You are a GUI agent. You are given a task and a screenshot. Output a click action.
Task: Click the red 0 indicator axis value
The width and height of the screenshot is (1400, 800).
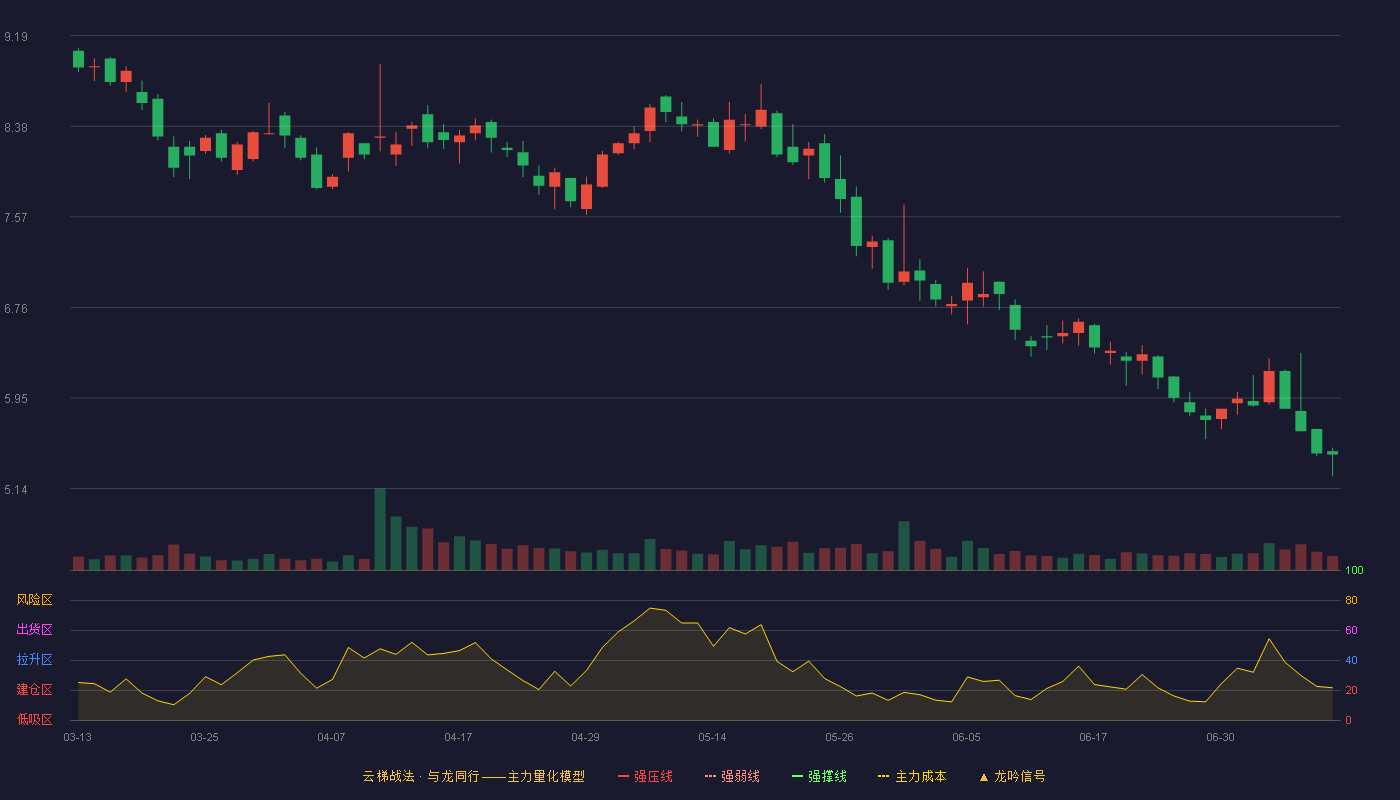(1349, 720)
